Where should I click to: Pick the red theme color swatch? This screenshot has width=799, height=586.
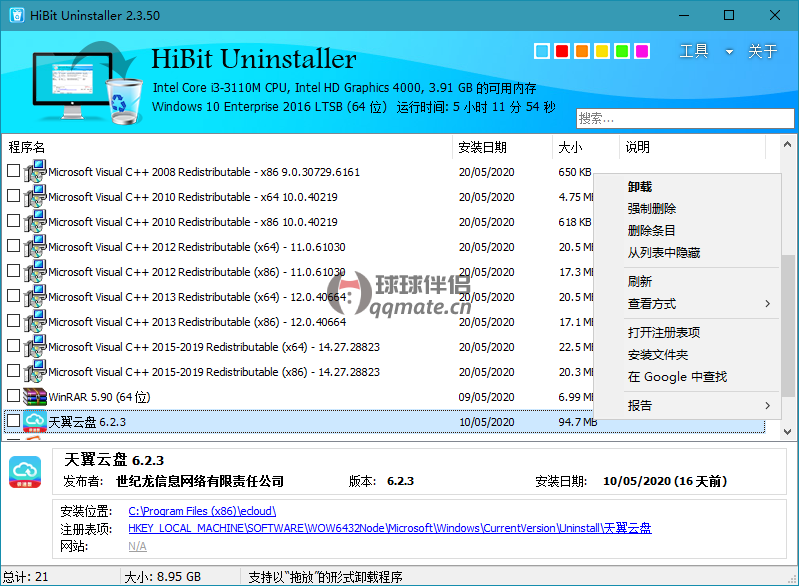pyautogui.click(x=562, y=51)
